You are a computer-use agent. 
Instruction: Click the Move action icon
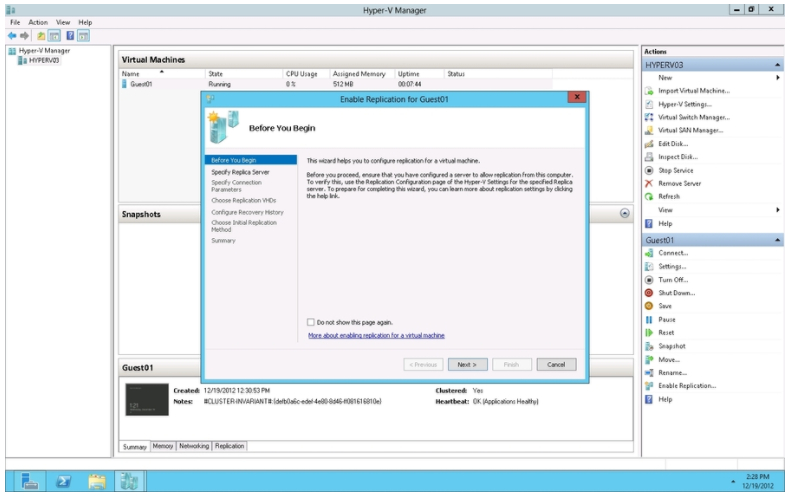pyautogui.click(x=649, y=359)
